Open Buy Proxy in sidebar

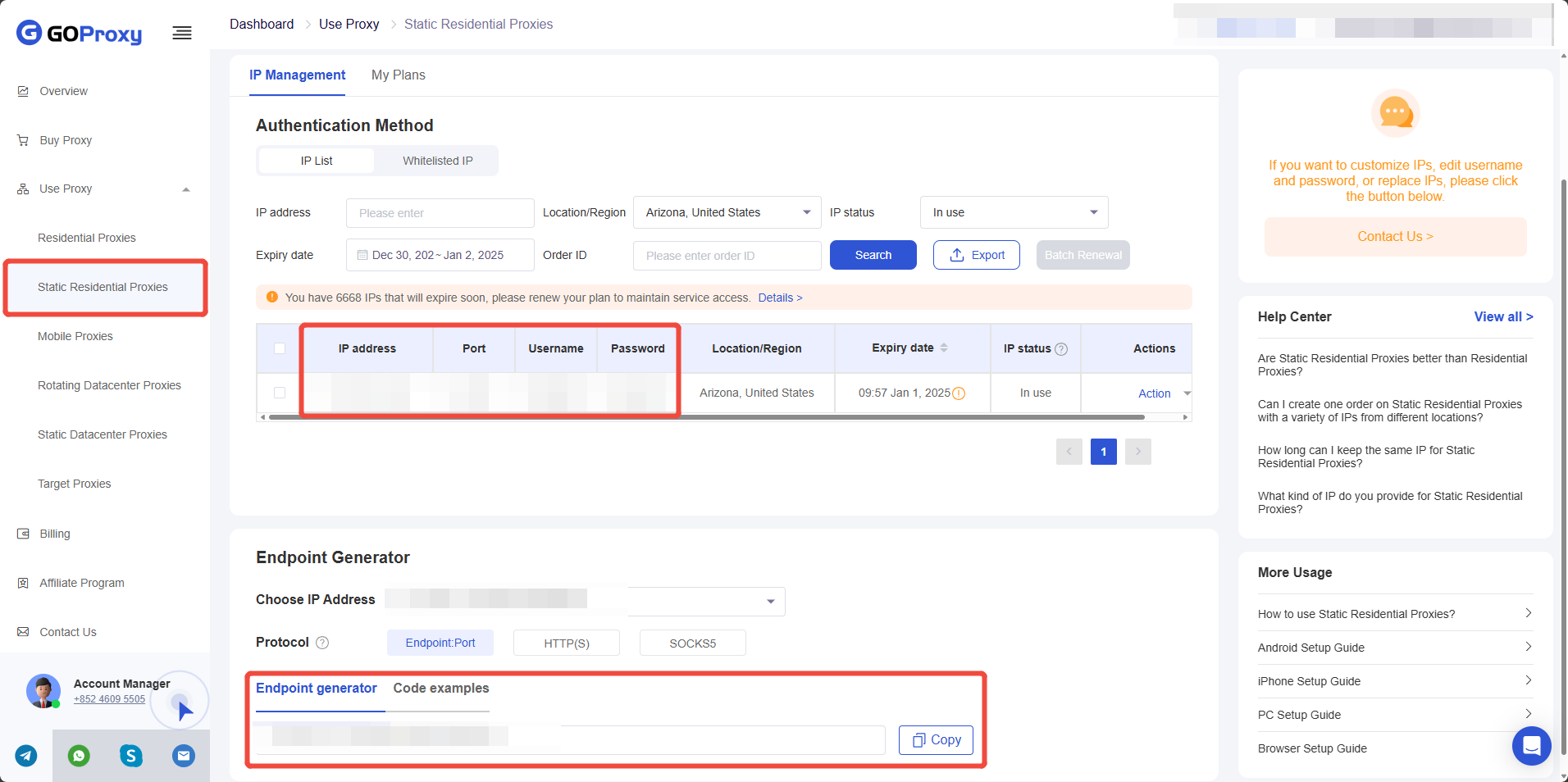pos(66,140)
